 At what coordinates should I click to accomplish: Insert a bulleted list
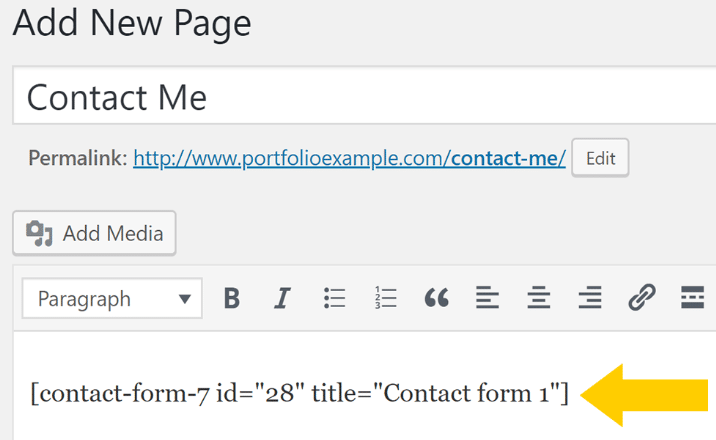point(334,299)
